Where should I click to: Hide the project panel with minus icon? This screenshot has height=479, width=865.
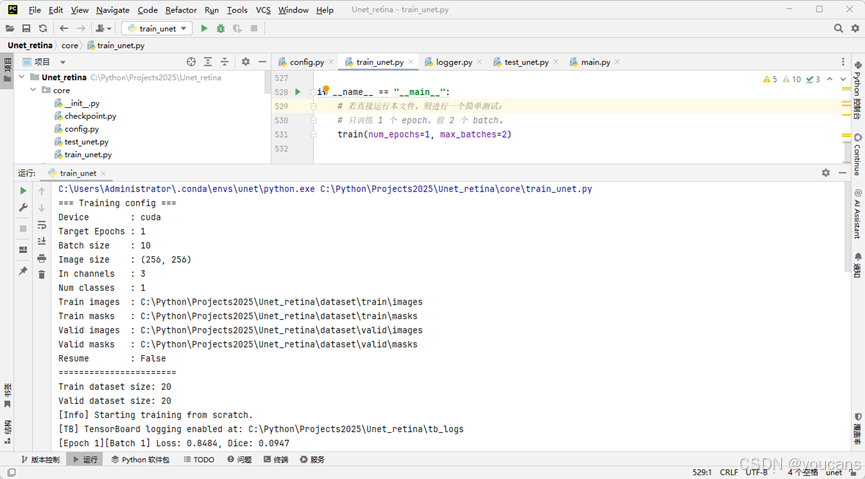click(x=263, y=62)
